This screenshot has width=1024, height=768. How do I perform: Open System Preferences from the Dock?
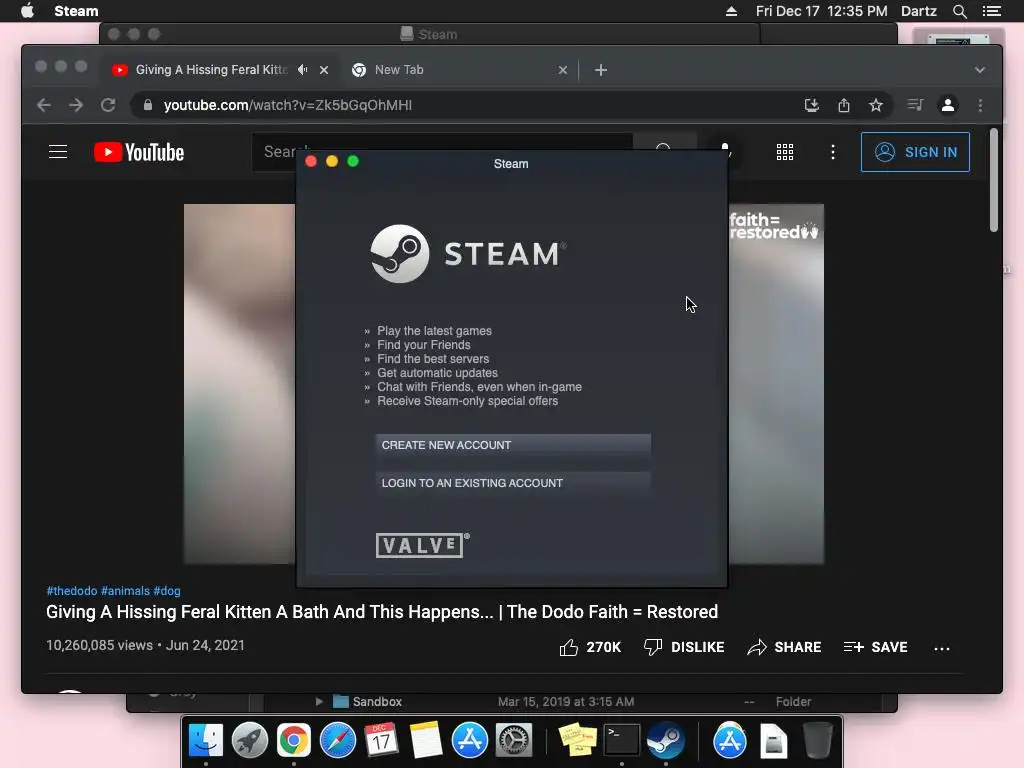(514, 741)
